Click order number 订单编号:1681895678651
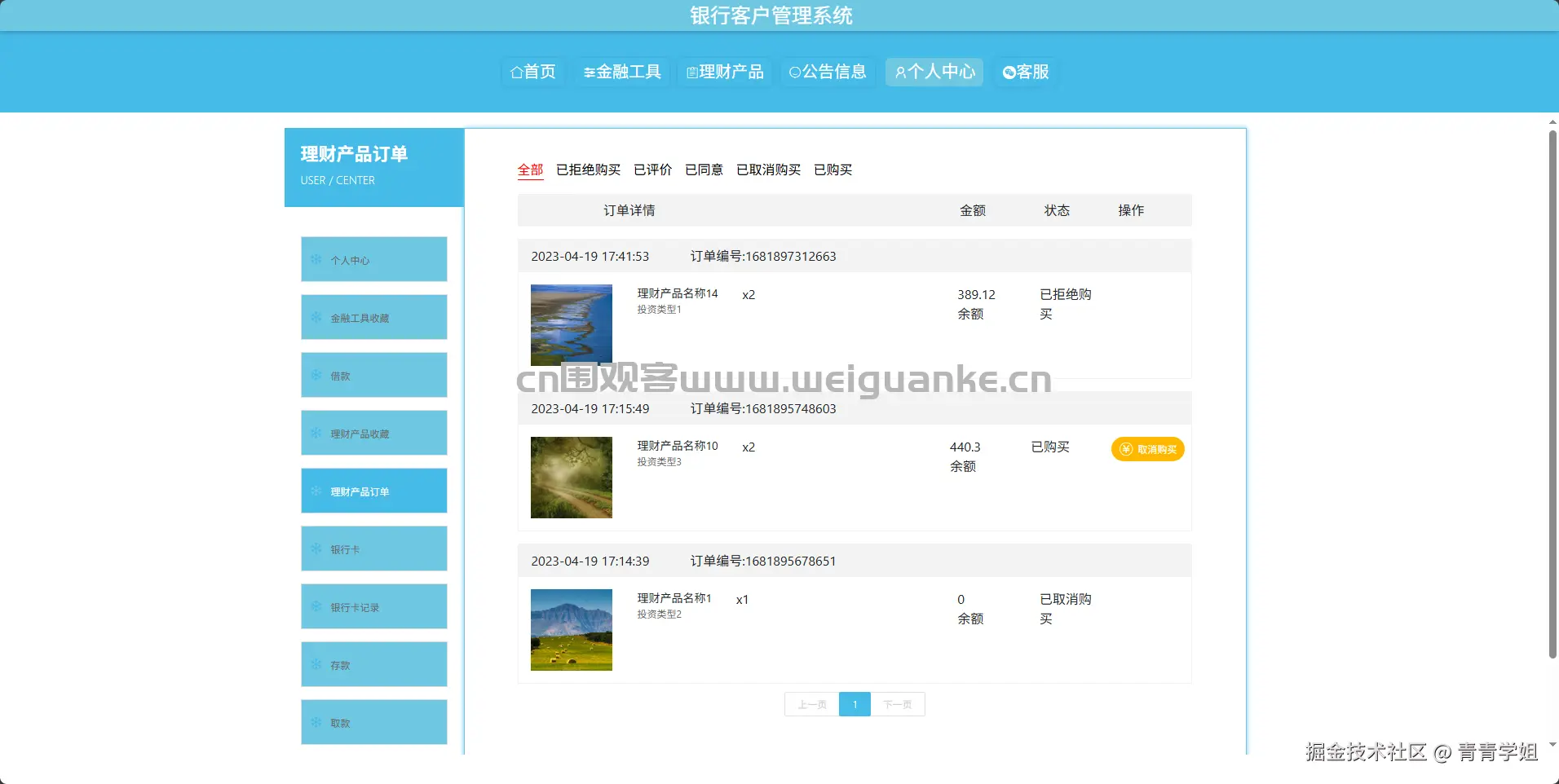This screenshot has width=1559, height=784. click(x=763, y=561)
